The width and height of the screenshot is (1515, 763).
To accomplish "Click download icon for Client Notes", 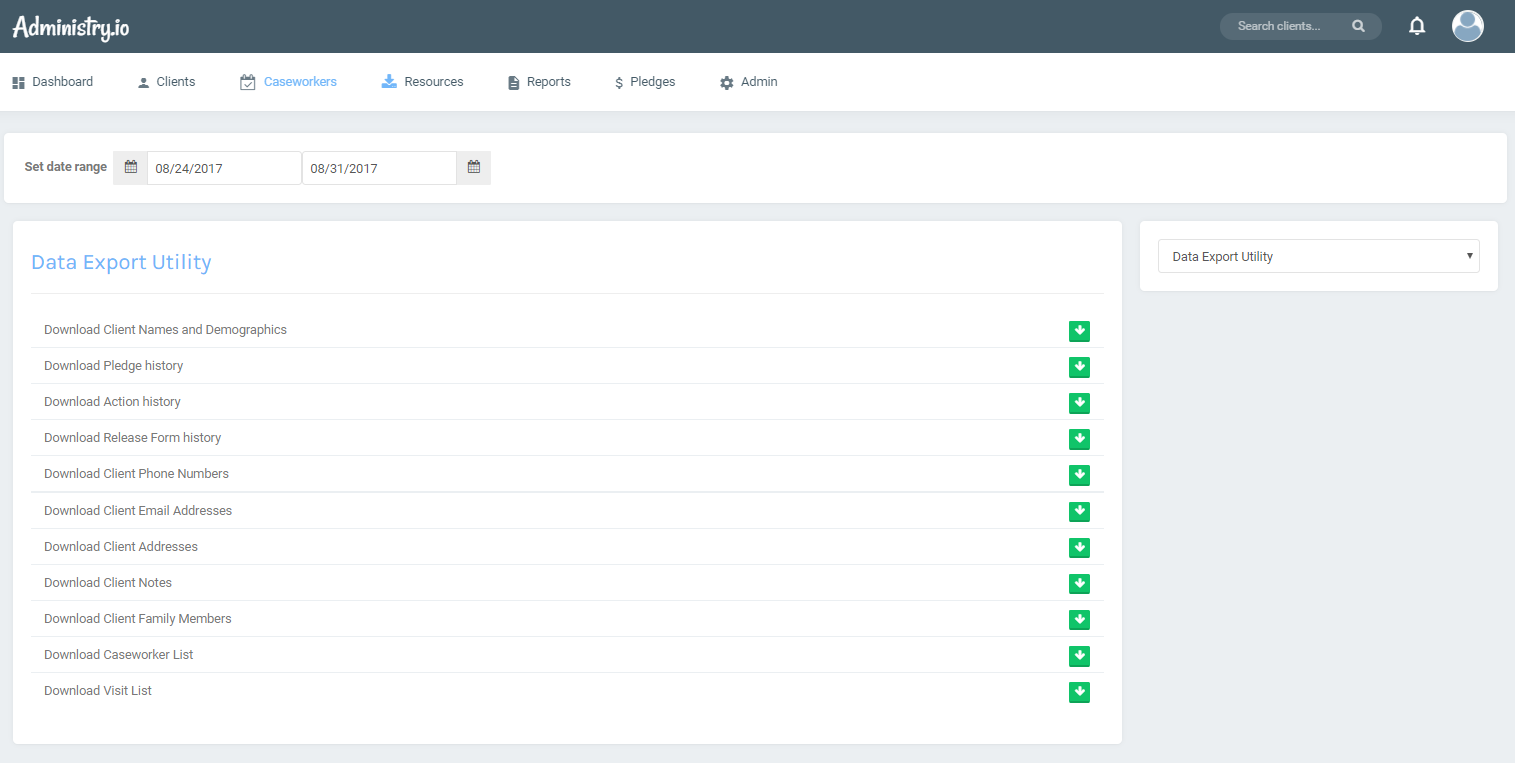I will pos(1079,583).
